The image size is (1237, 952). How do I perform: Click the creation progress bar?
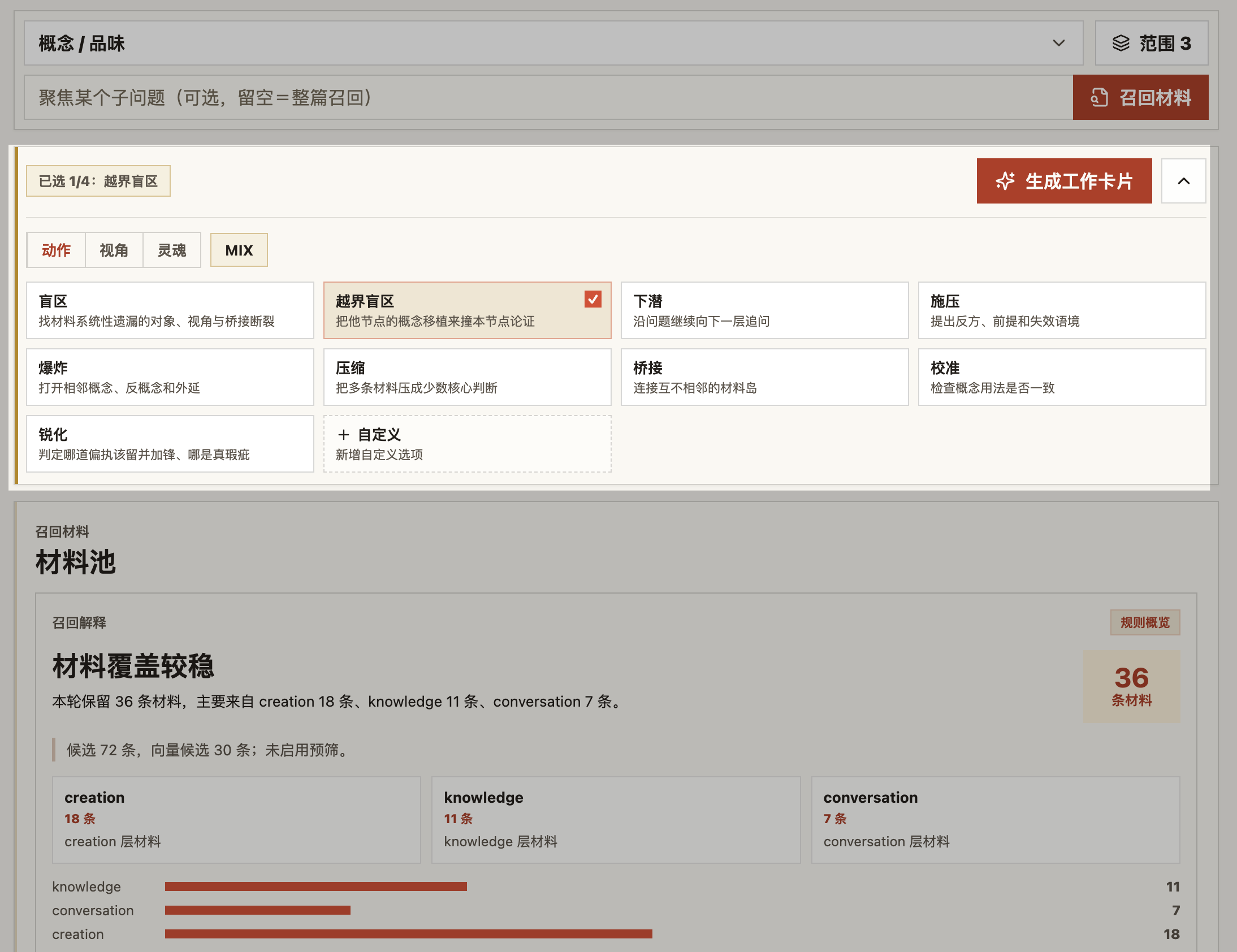[408, 934]
